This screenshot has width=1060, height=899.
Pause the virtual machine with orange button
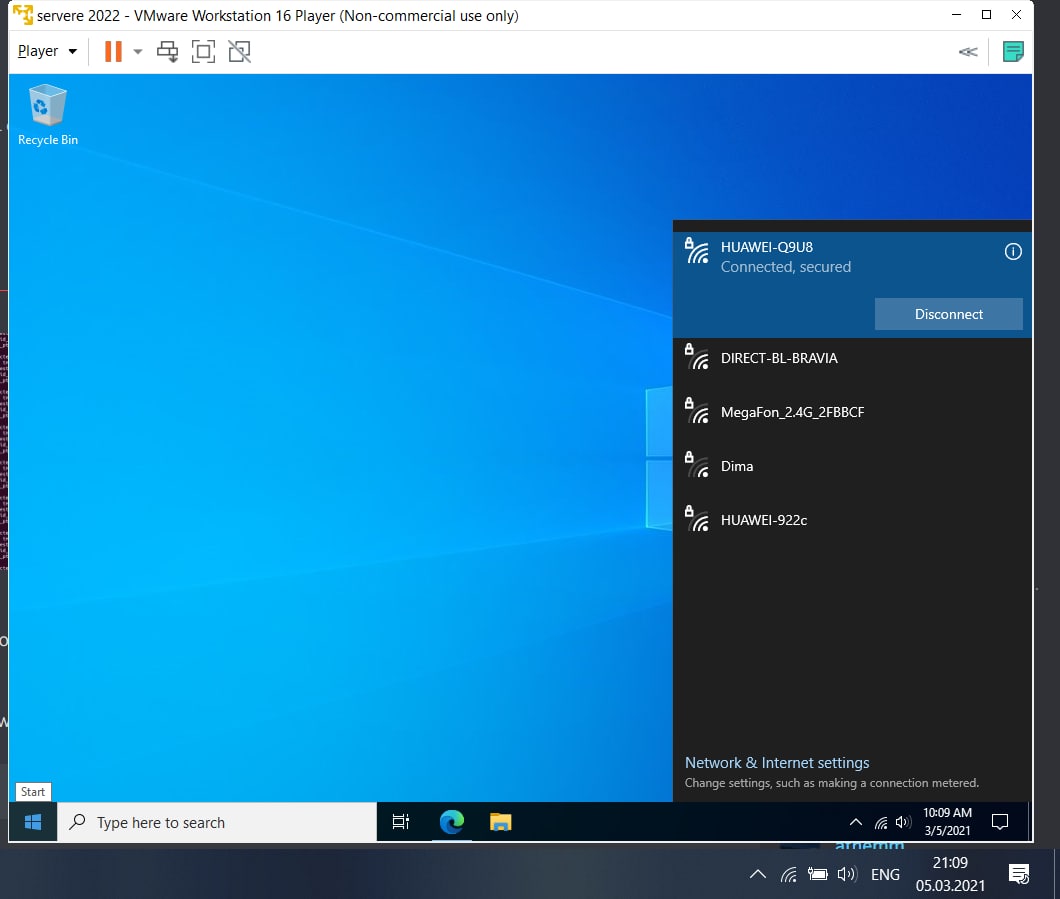(x=113, y=51)
